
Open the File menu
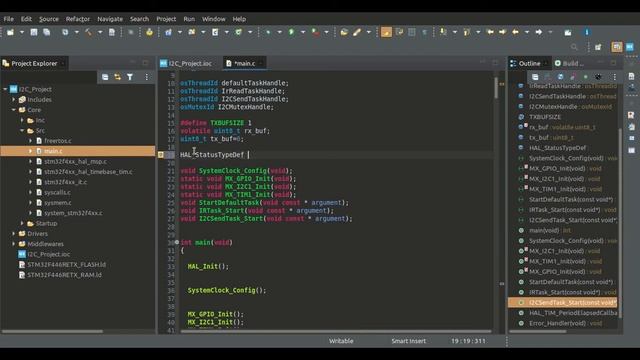(9, 19)
